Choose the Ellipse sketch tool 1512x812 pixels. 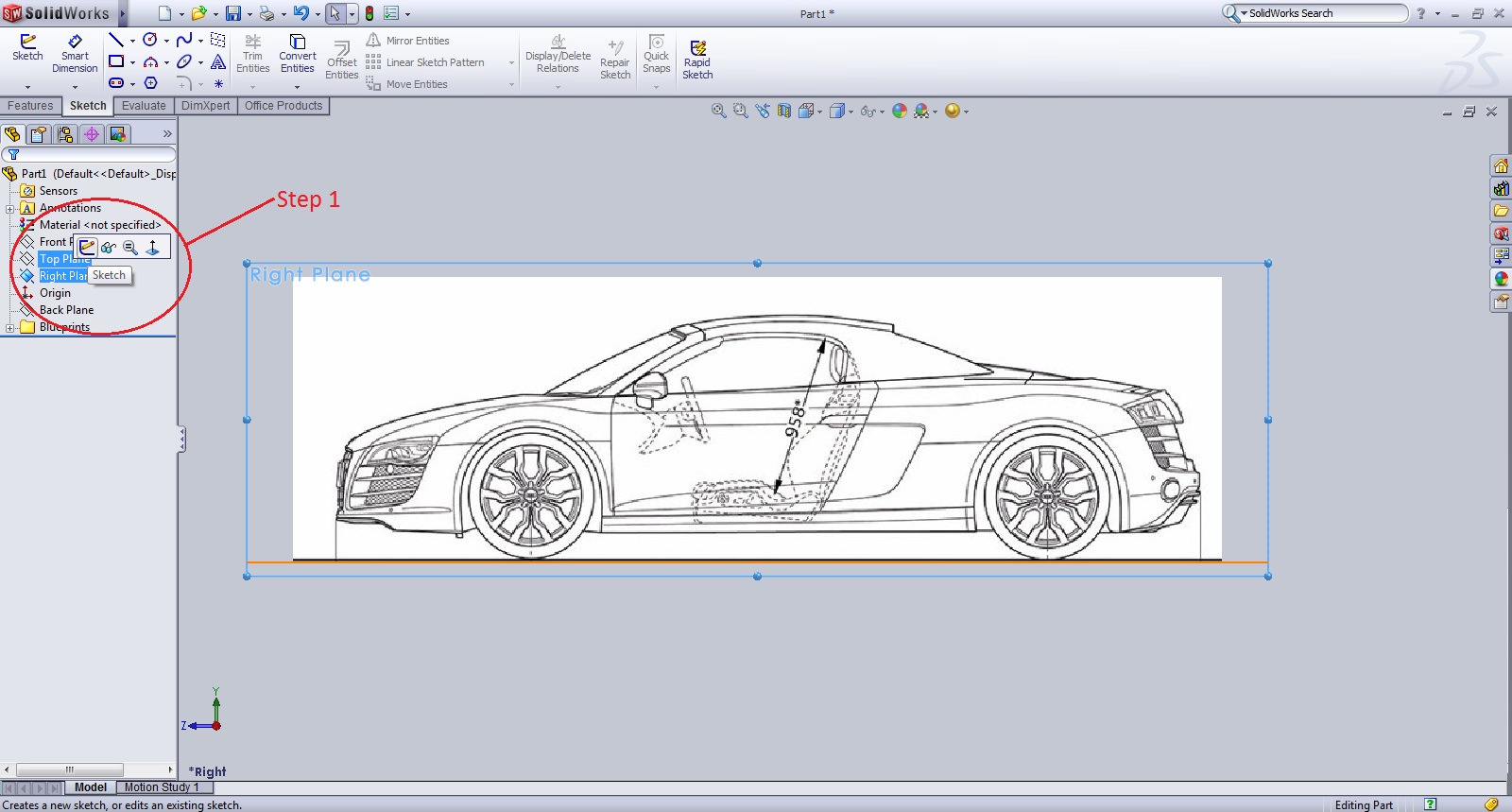tap(184, 61)
